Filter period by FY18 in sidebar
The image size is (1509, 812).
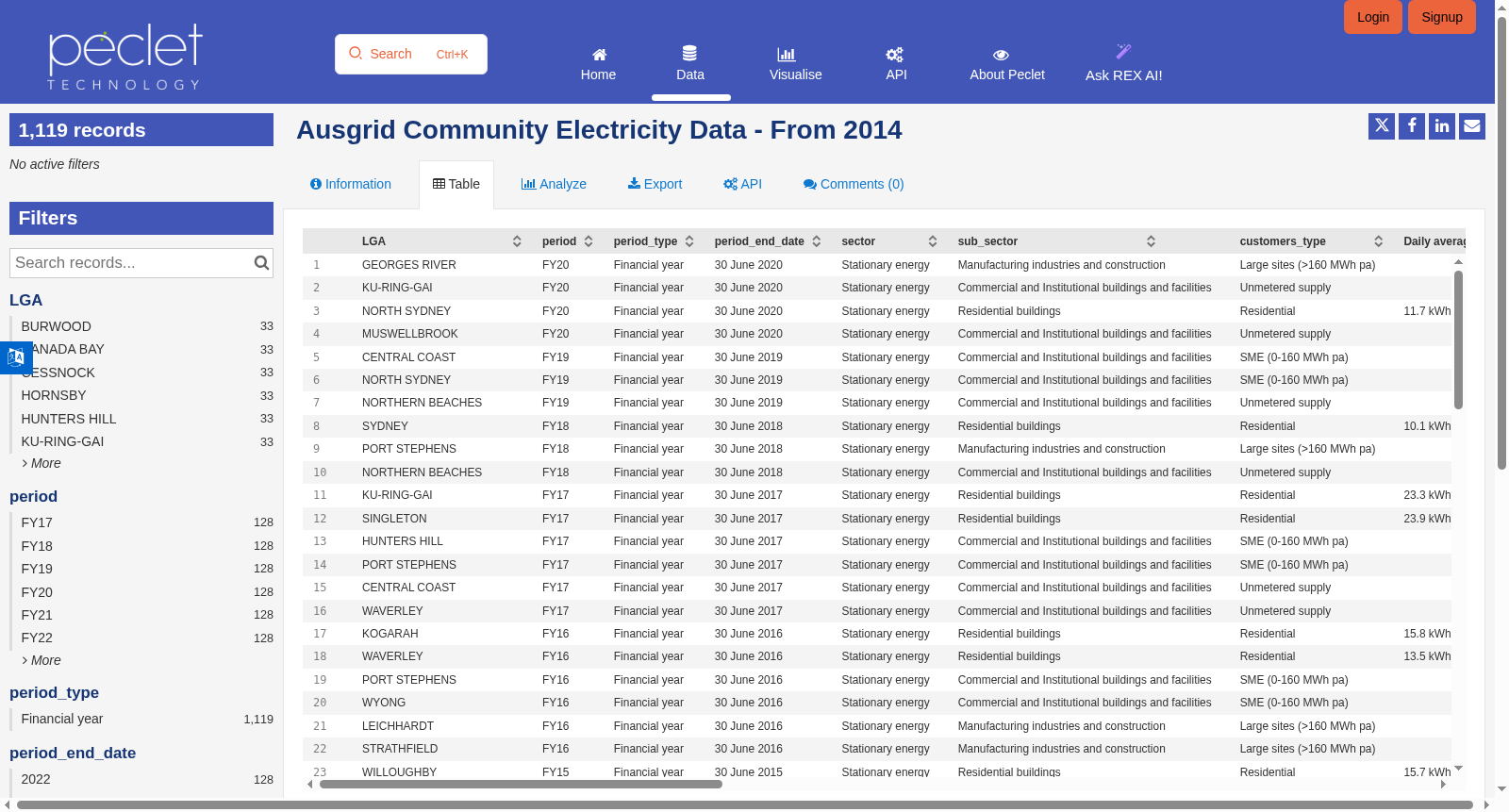pyautogui.click(x=141, y=546)
